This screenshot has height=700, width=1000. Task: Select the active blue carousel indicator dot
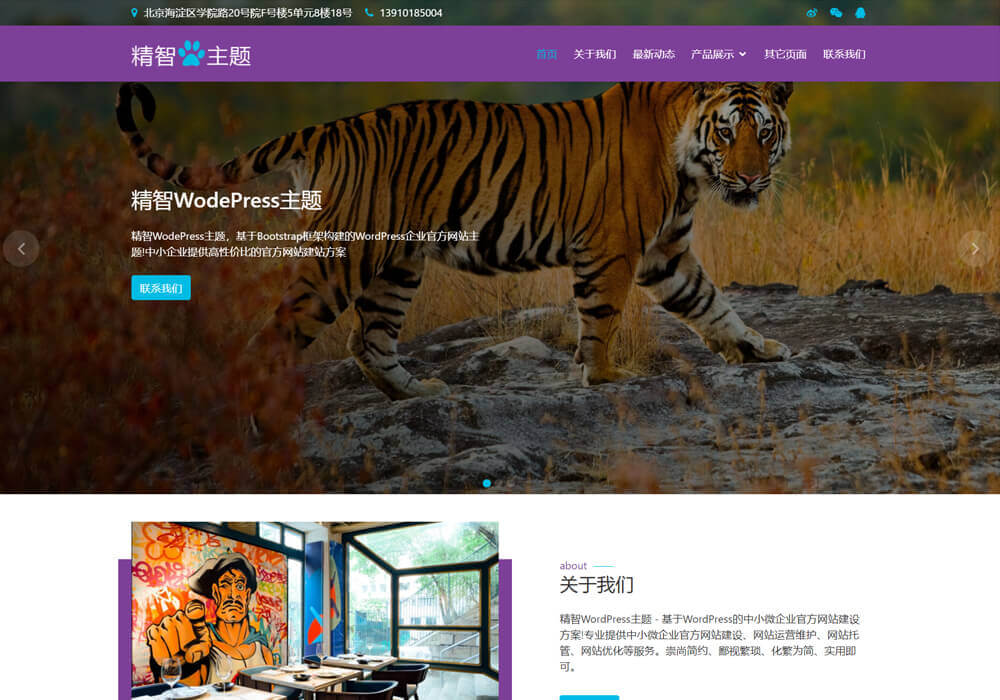coord(487,483)
